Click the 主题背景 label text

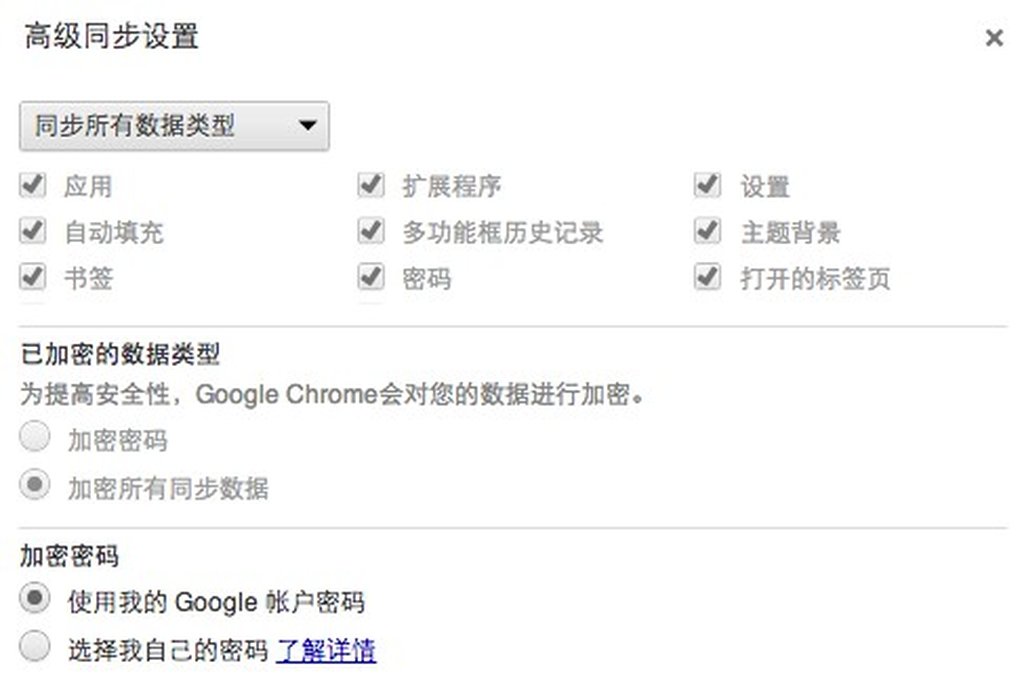[790, 233]
